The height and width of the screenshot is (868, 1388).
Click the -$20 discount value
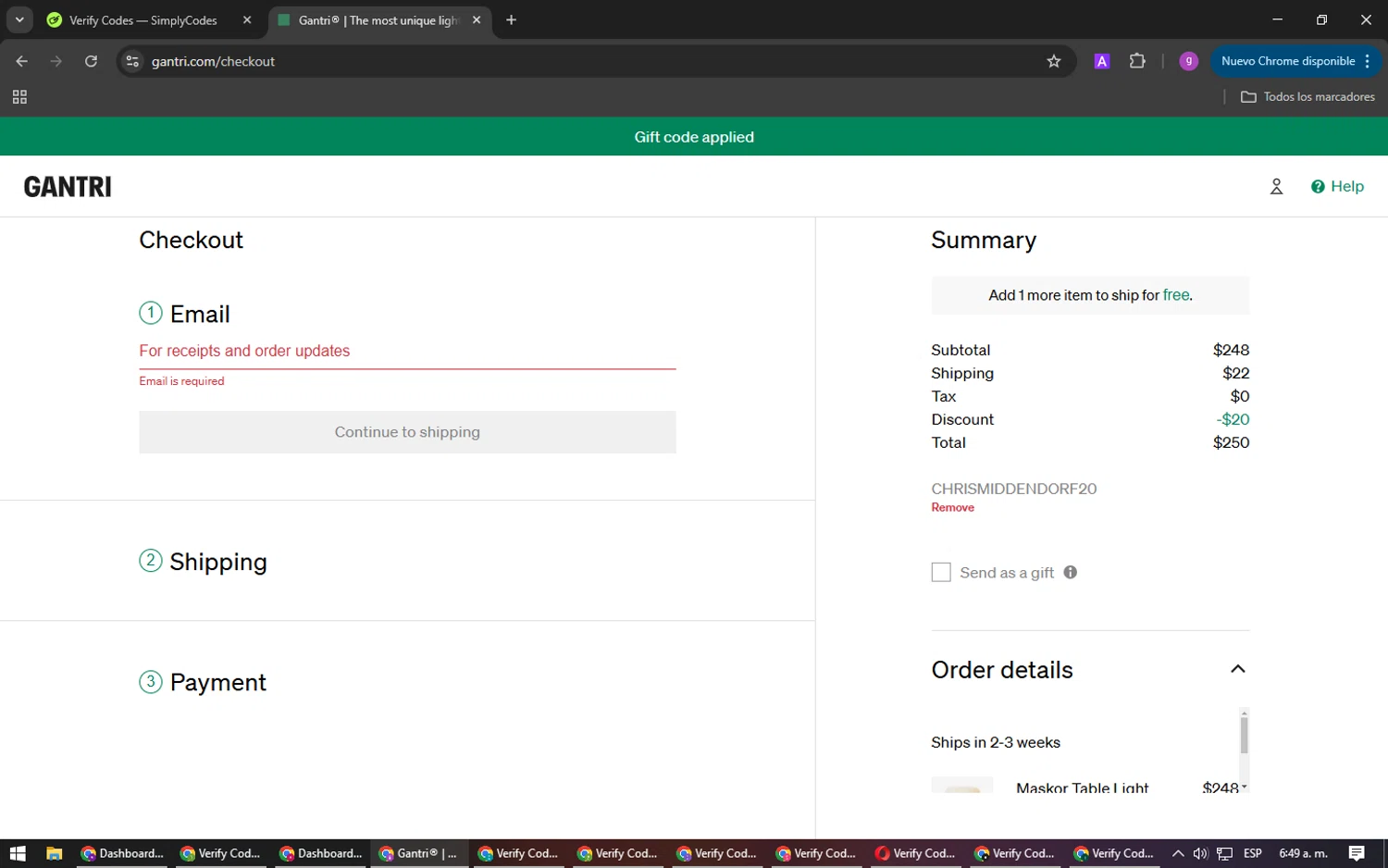(1233, 419)
